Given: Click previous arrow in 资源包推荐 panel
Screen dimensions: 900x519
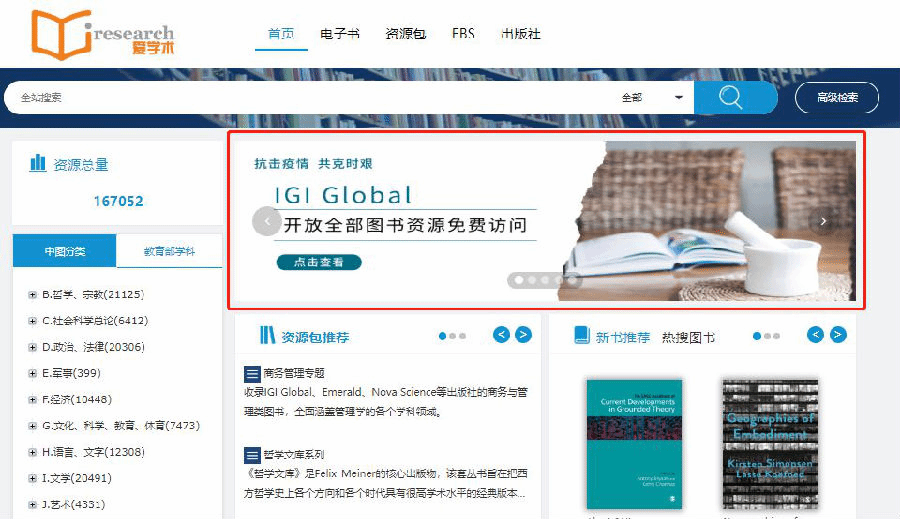Looking at the screenshot, I should [x=501, y=335].
